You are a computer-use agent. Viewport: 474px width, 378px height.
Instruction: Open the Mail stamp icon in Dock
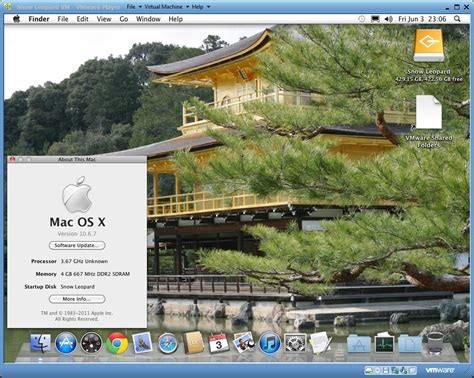pos(142,343)
